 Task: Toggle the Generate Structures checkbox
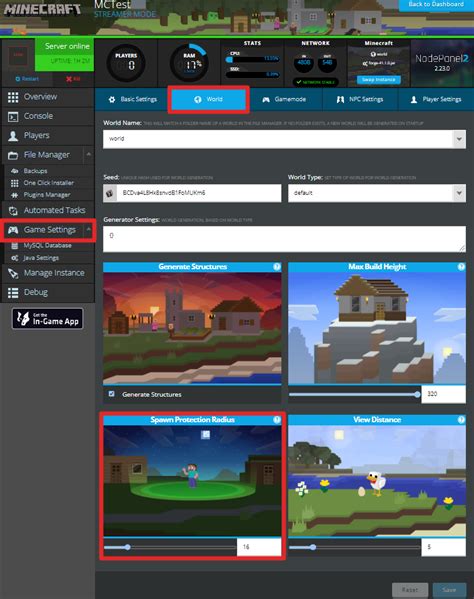point(112,394)
